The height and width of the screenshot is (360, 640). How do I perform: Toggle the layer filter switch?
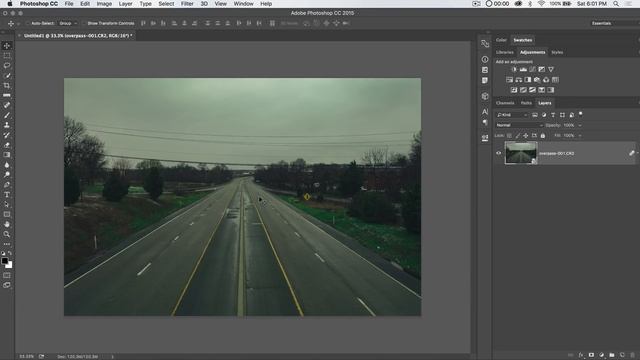581,115
